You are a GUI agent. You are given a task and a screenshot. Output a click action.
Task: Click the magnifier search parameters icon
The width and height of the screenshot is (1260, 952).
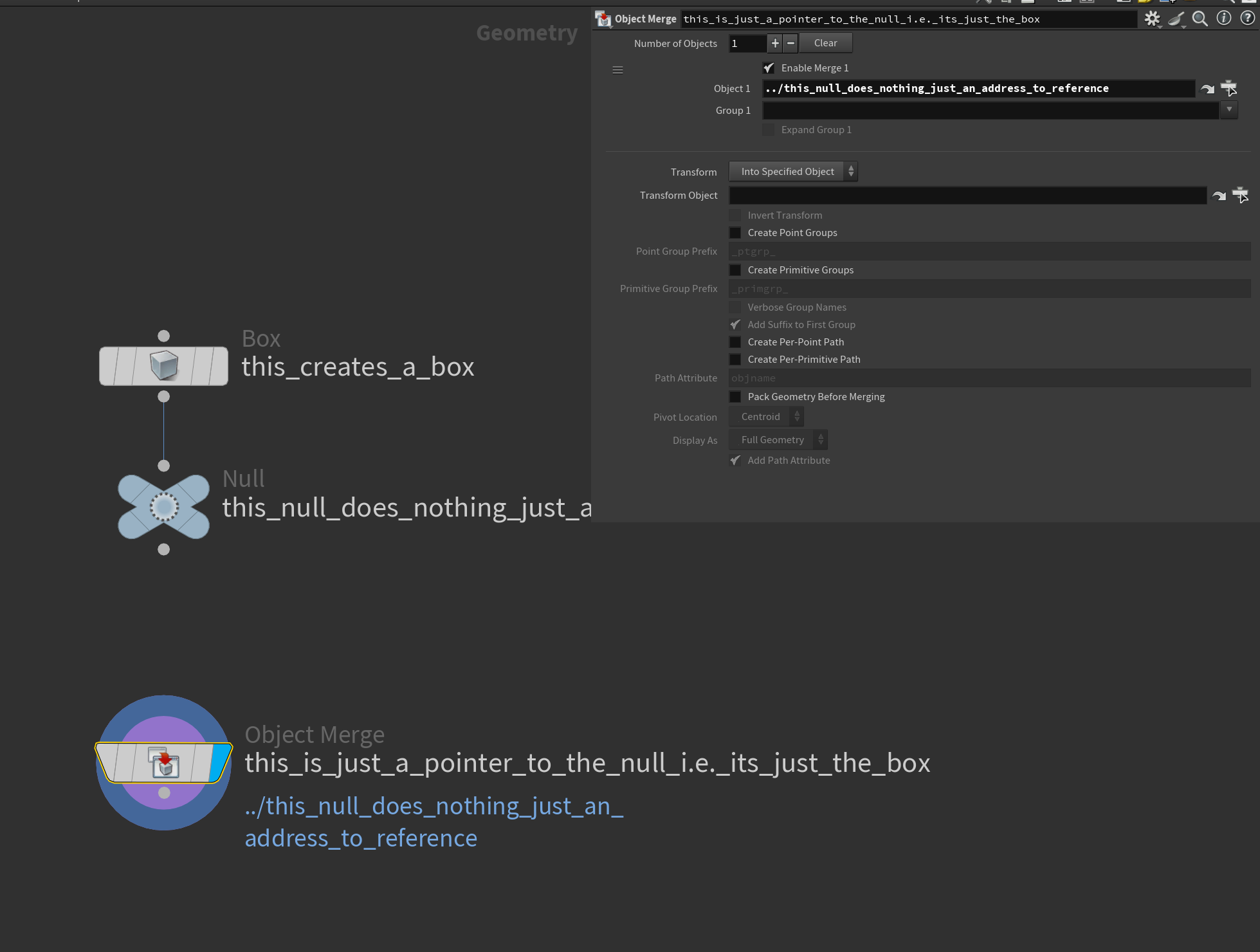(x=1200, y=19)
